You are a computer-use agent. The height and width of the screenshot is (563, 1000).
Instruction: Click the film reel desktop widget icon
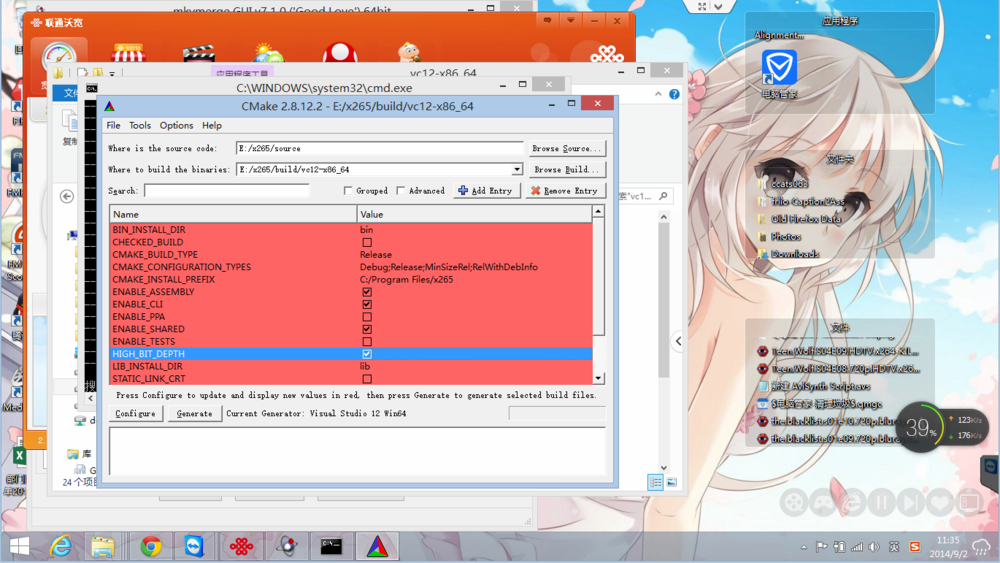click(794, 504)
